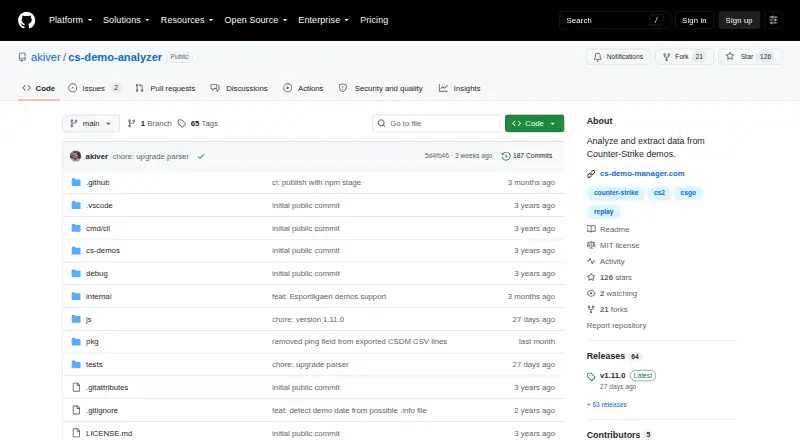The width and height of the screenshot is (800, 440).
Task: Click the Go to file search field
Action: tap(437, 124)
